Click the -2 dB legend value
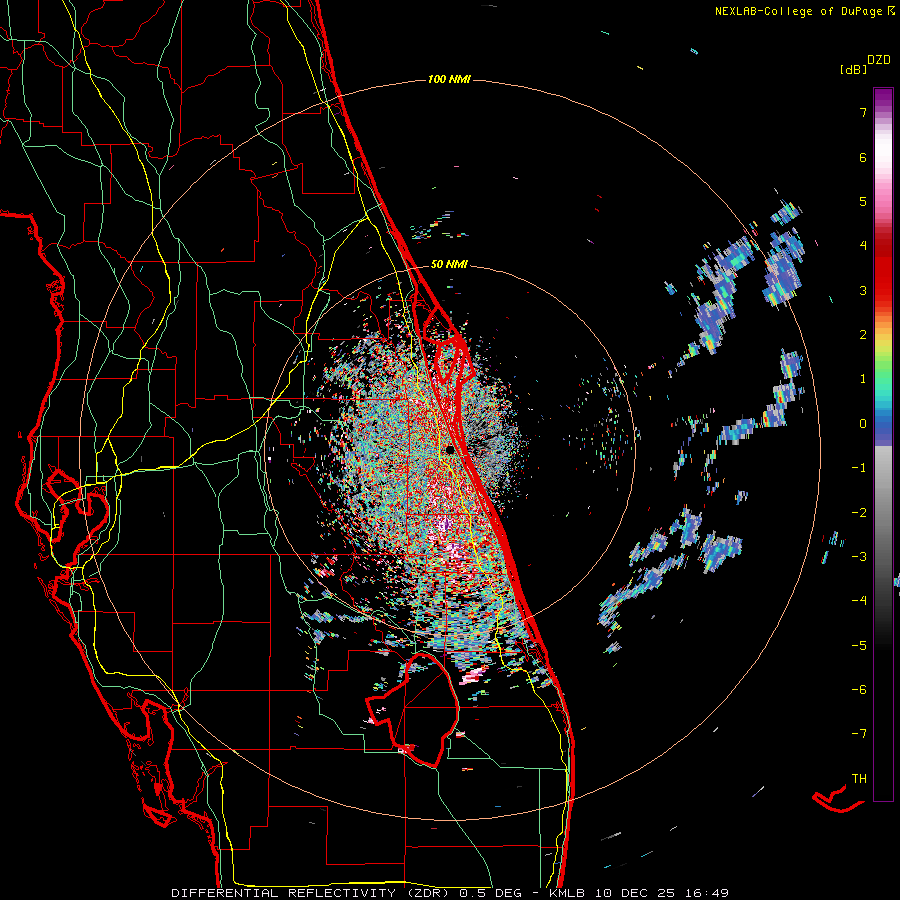The height and width of the screenshot is (900, 900). point(859,512)
